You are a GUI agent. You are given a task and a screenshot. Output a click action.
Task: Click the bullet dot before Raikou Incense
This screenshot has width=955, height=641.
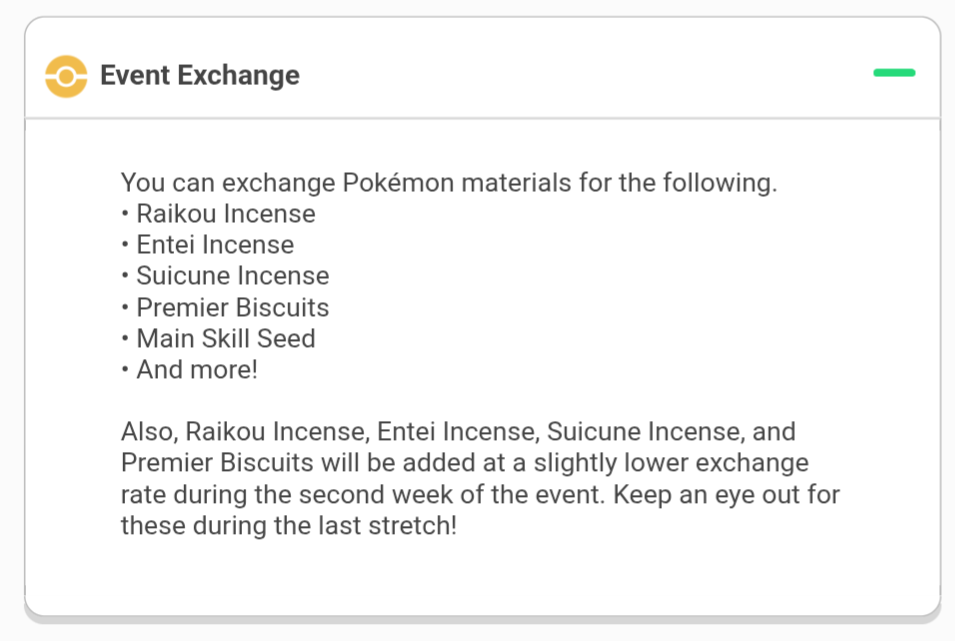pos(125,214)
